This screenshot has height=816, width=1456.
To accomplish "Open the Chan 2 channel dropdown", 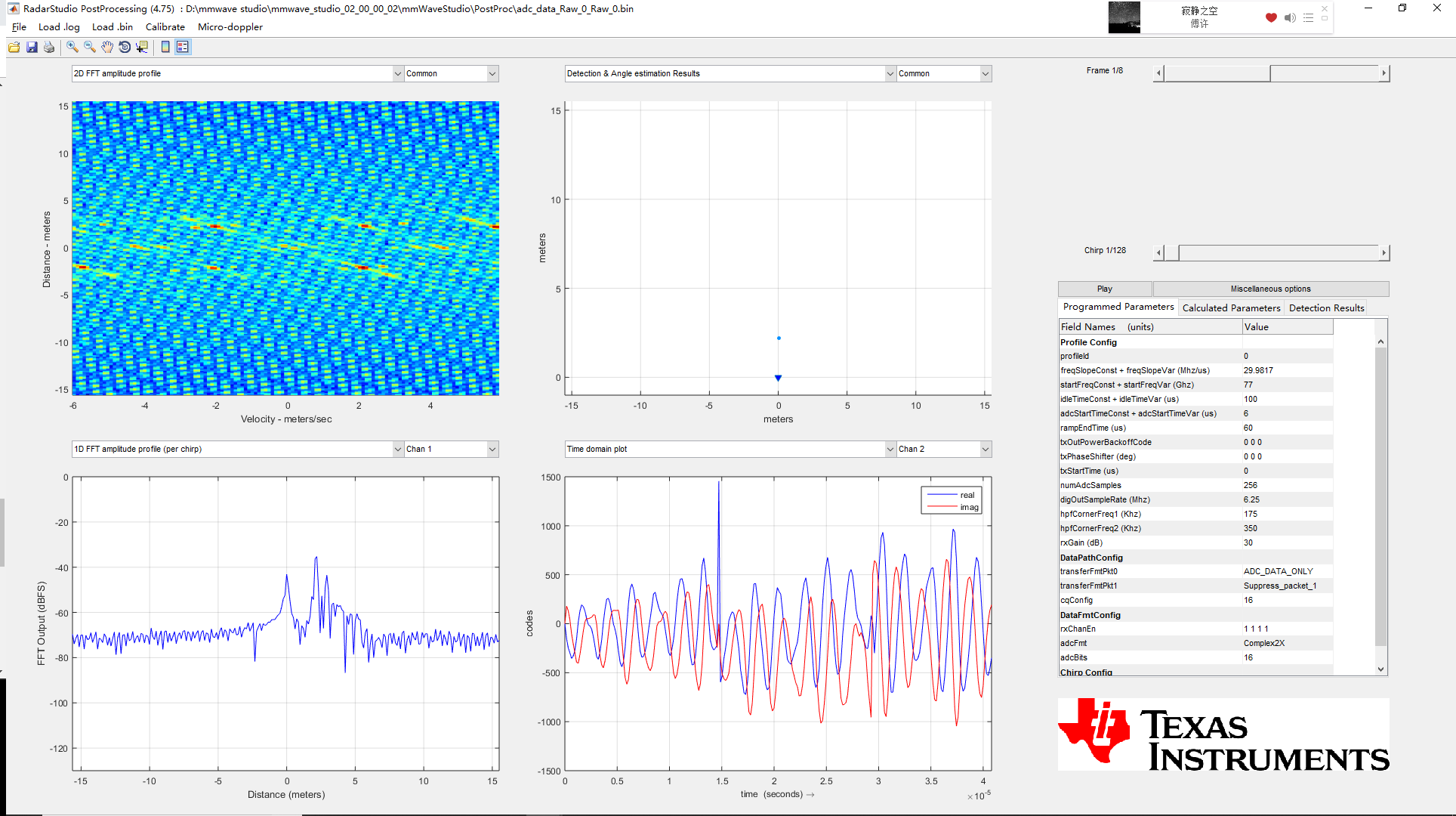I will pyautogui.click(x=985, y=449).
